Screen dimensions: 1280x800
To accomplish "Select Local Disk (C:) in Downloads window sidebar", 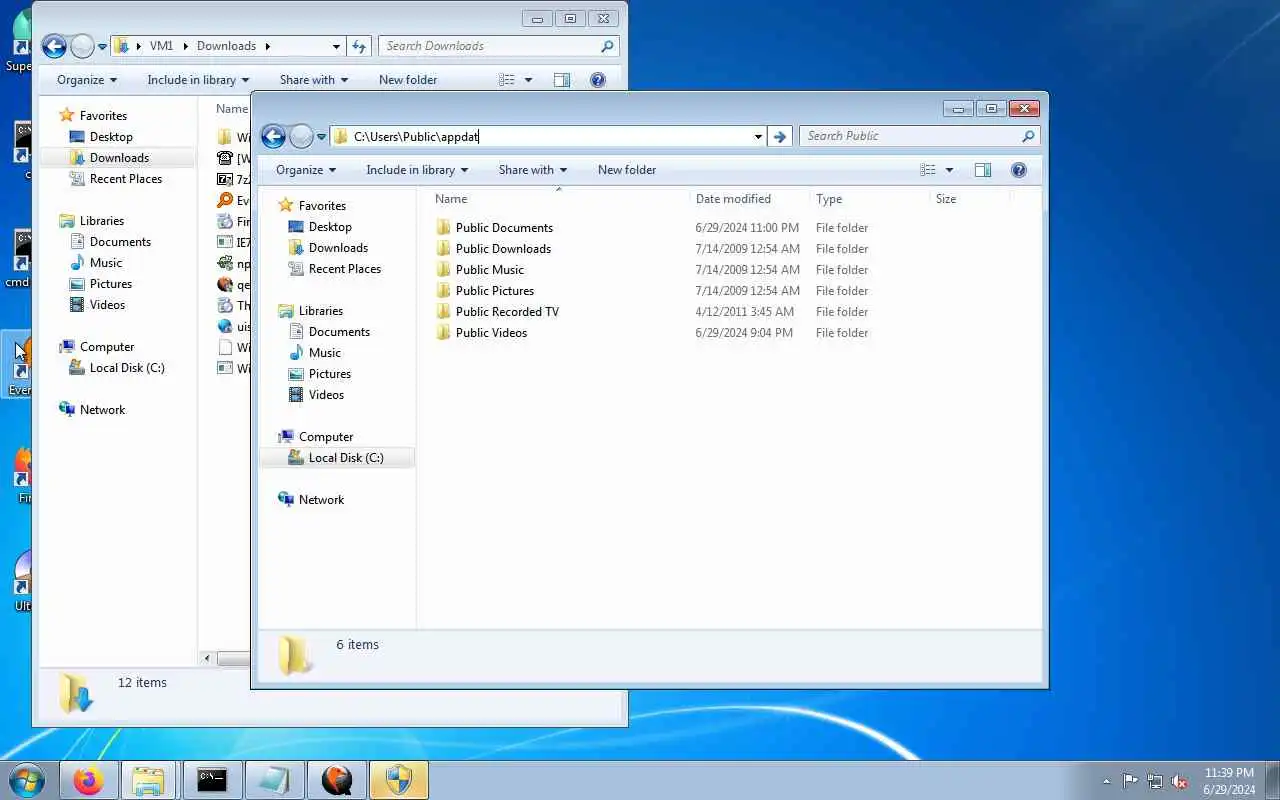I will pos(127,368).
